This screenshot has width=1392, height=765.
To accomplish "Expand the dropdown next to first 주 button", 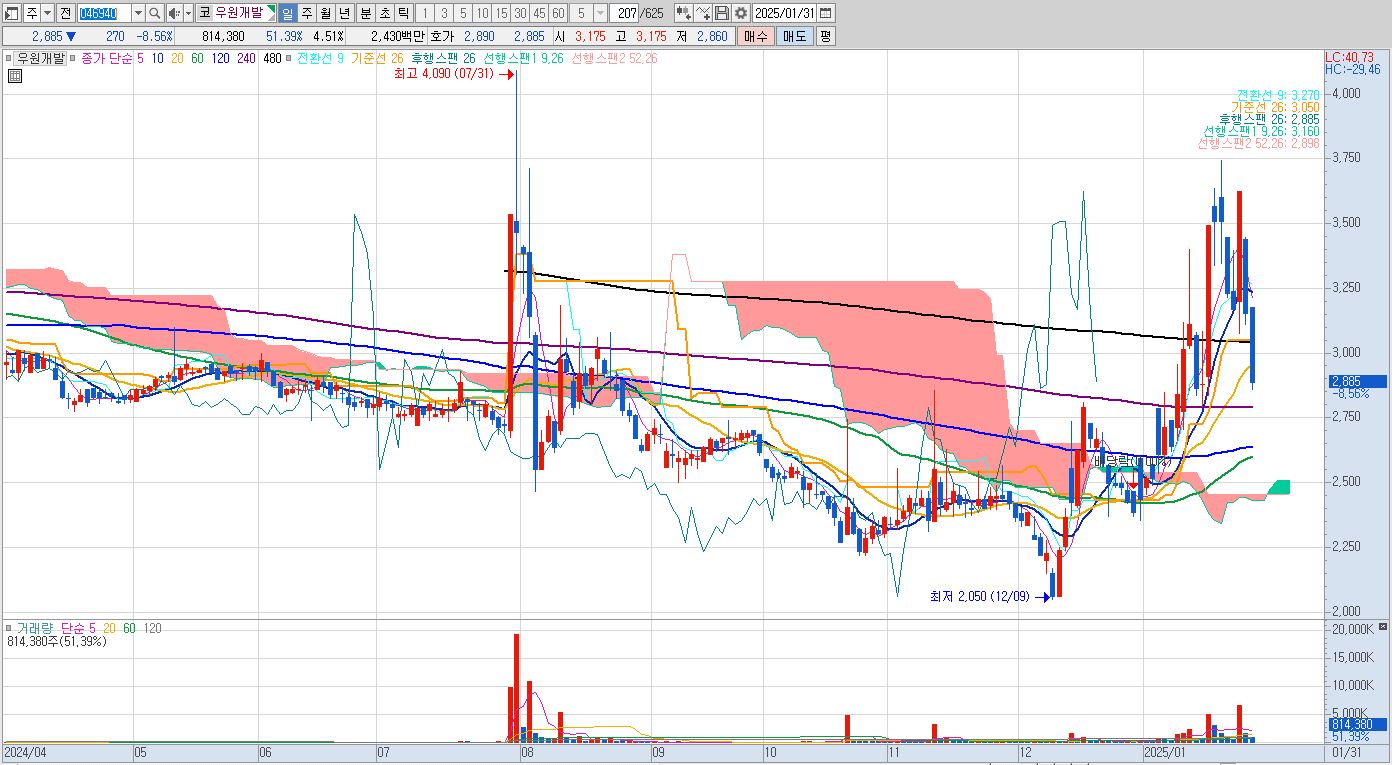I will tap(47, 13).
